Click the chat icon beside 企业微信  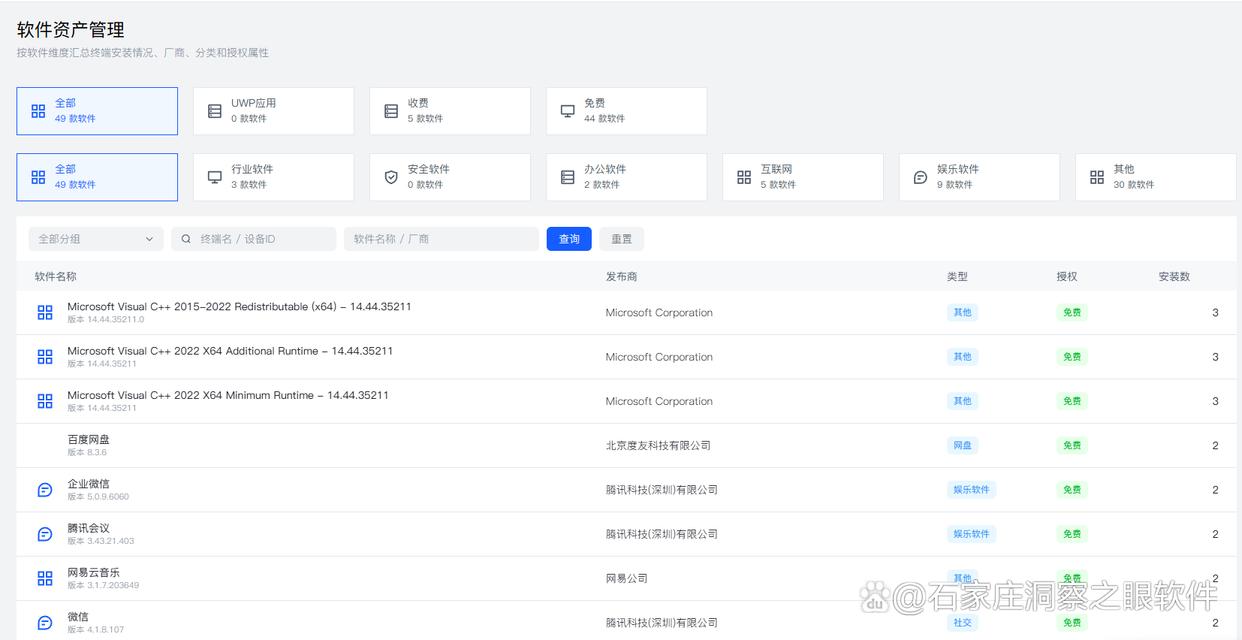(x=45, y=490)
